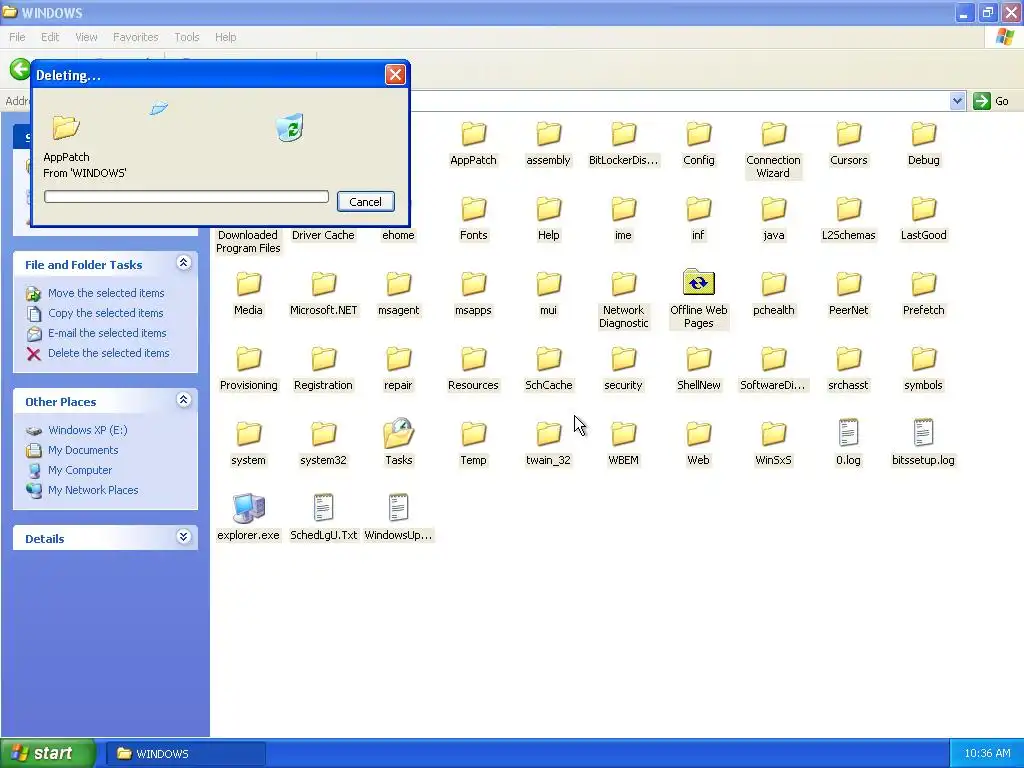This screenshot has height=768, width=1024.
Task: Click the green Go arrow button
Action: pos(982,101)
